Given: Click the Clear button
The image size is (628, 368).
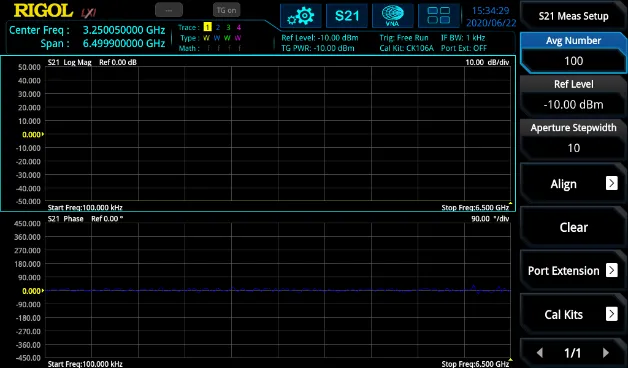Looking at the screenshot, I should coord(573,227).
